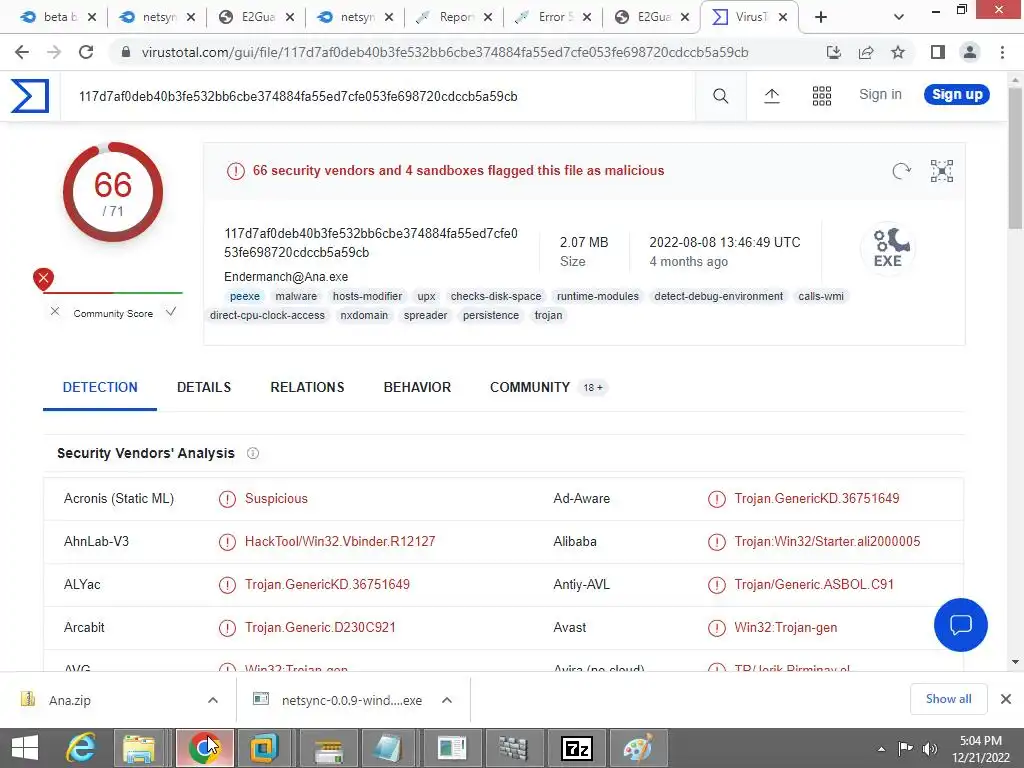Select Endermanch@Ana.exe file name

click(285, 277)
